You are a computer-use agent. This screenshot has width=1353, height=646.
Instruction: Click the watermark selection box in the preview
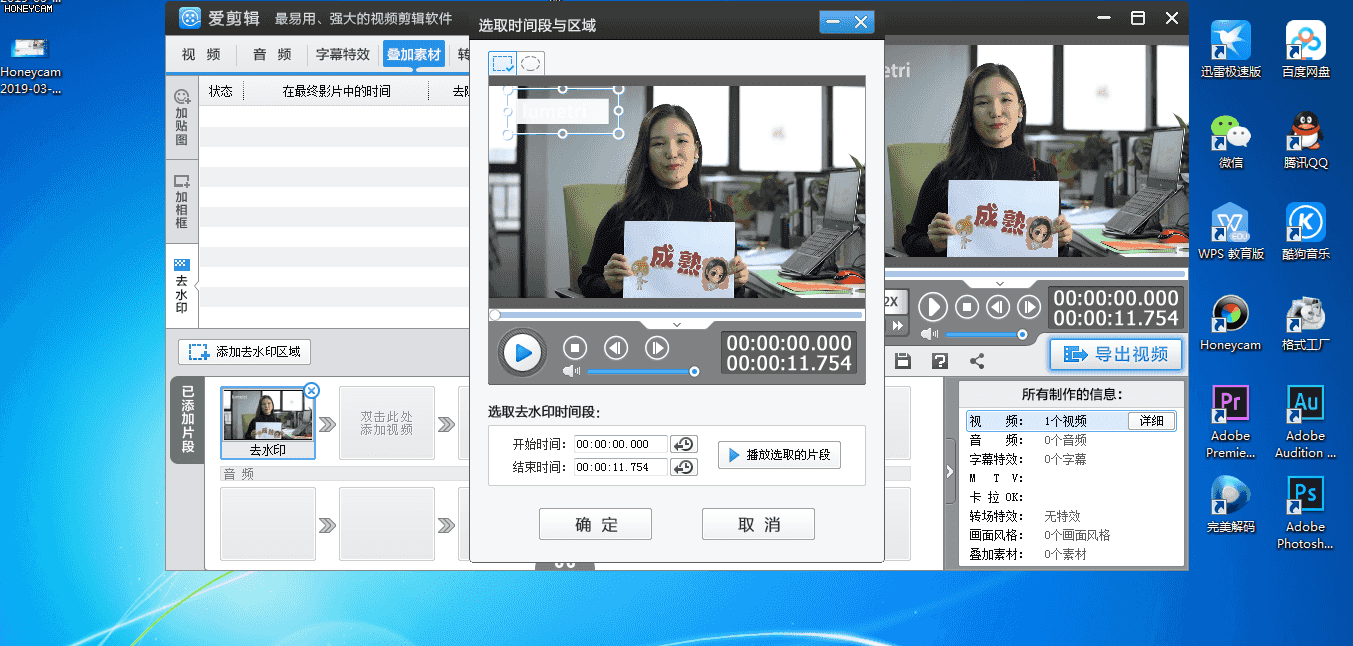tap(562, 111)
